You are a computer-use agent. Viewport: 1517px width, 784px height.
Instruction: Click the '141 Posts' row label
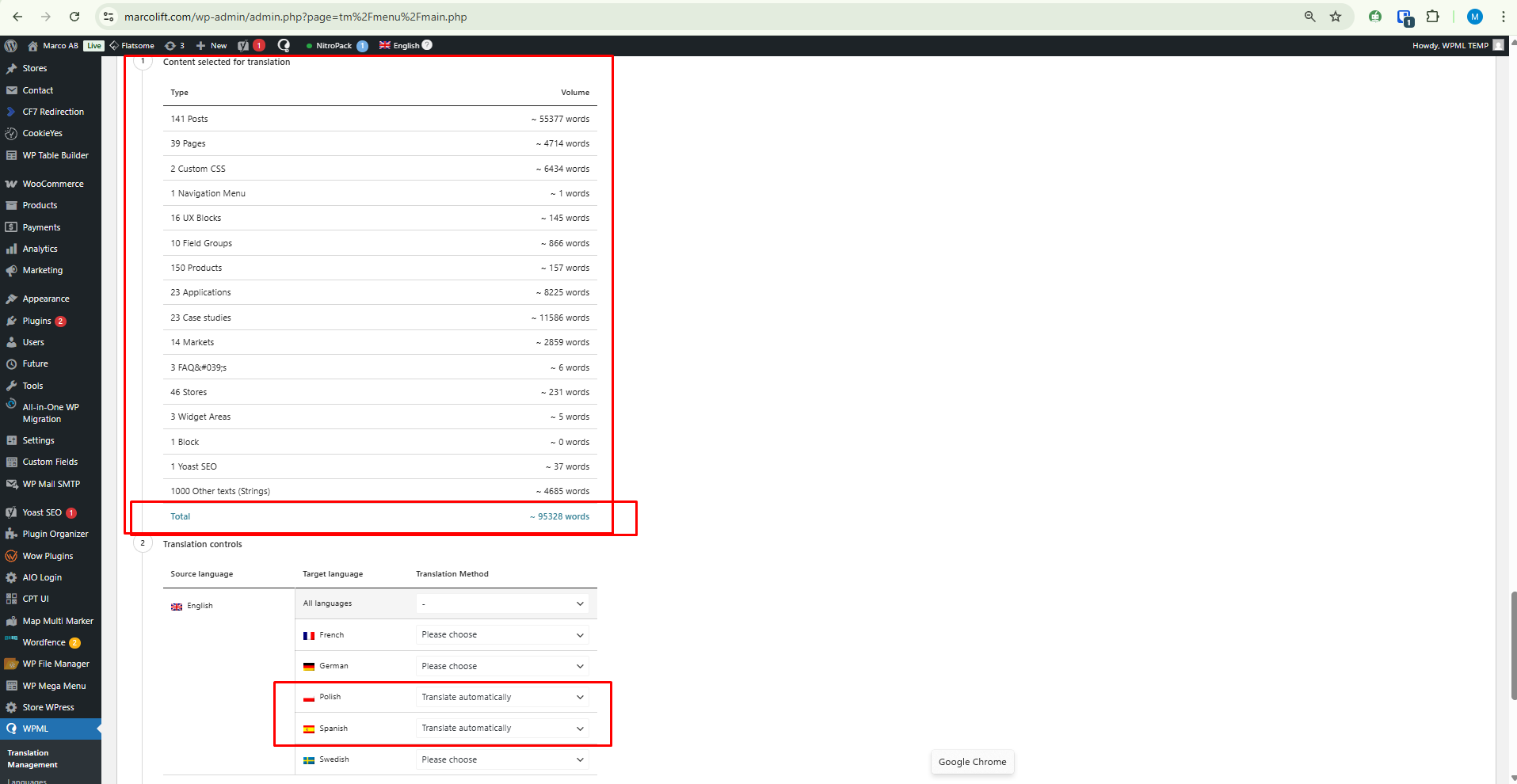click(x=189, y=119)
